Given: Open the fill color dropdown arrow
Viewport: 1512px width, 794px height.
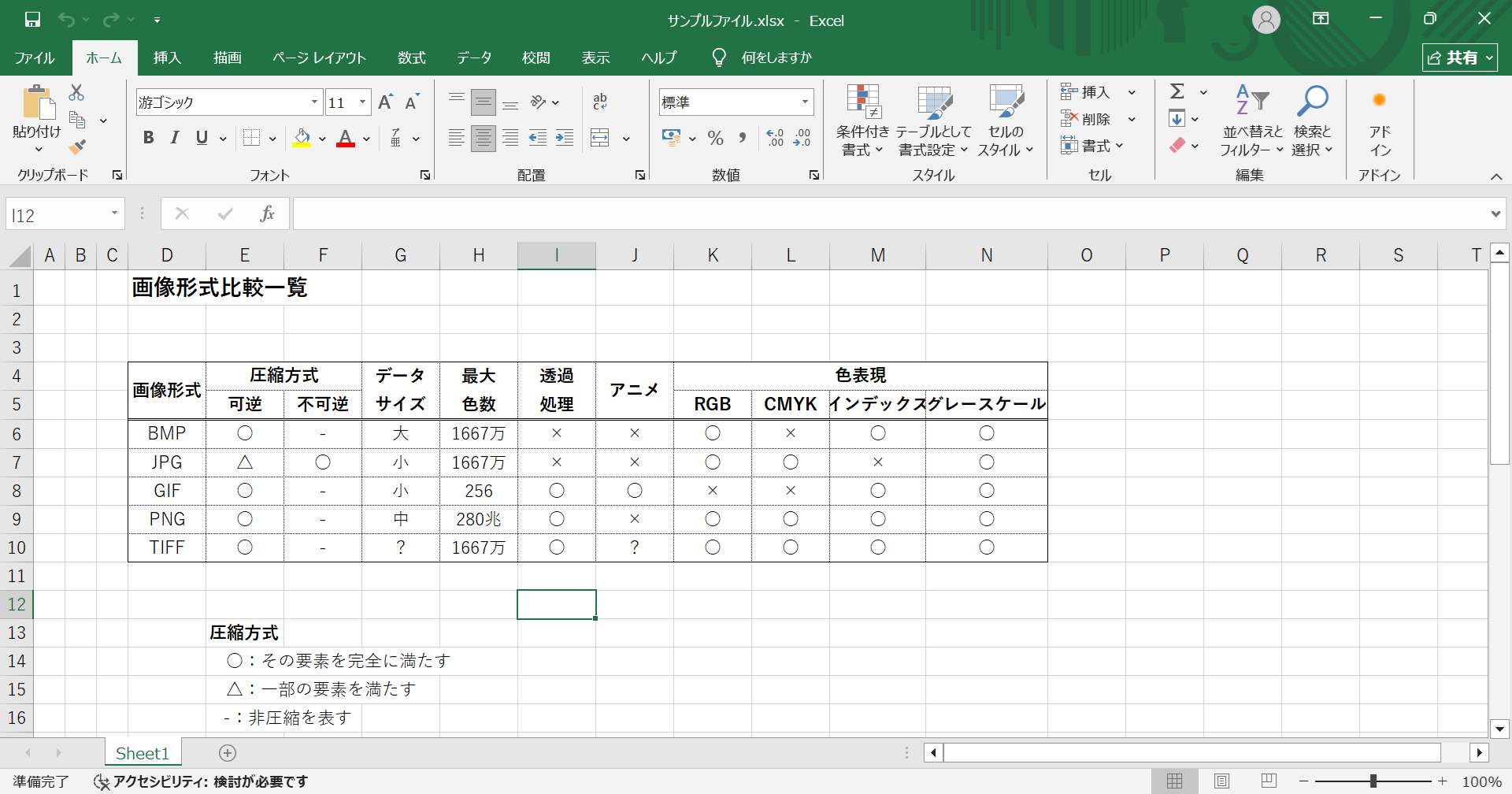Looking at the screenshot, I should [x=321, y=139].
